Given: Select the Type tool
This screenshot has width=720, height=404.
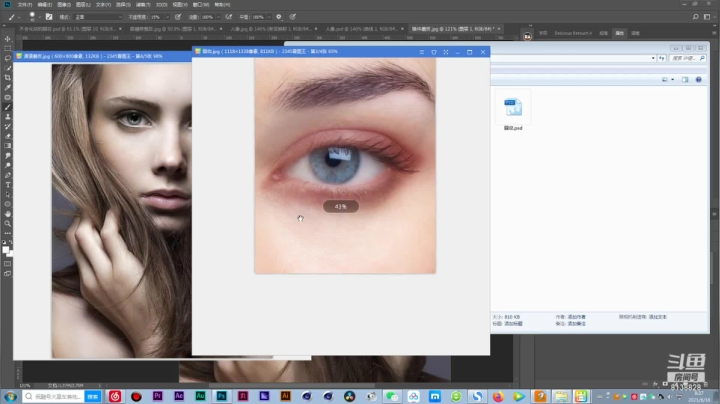Looking at the screenshot, I should tap(8, 185).
